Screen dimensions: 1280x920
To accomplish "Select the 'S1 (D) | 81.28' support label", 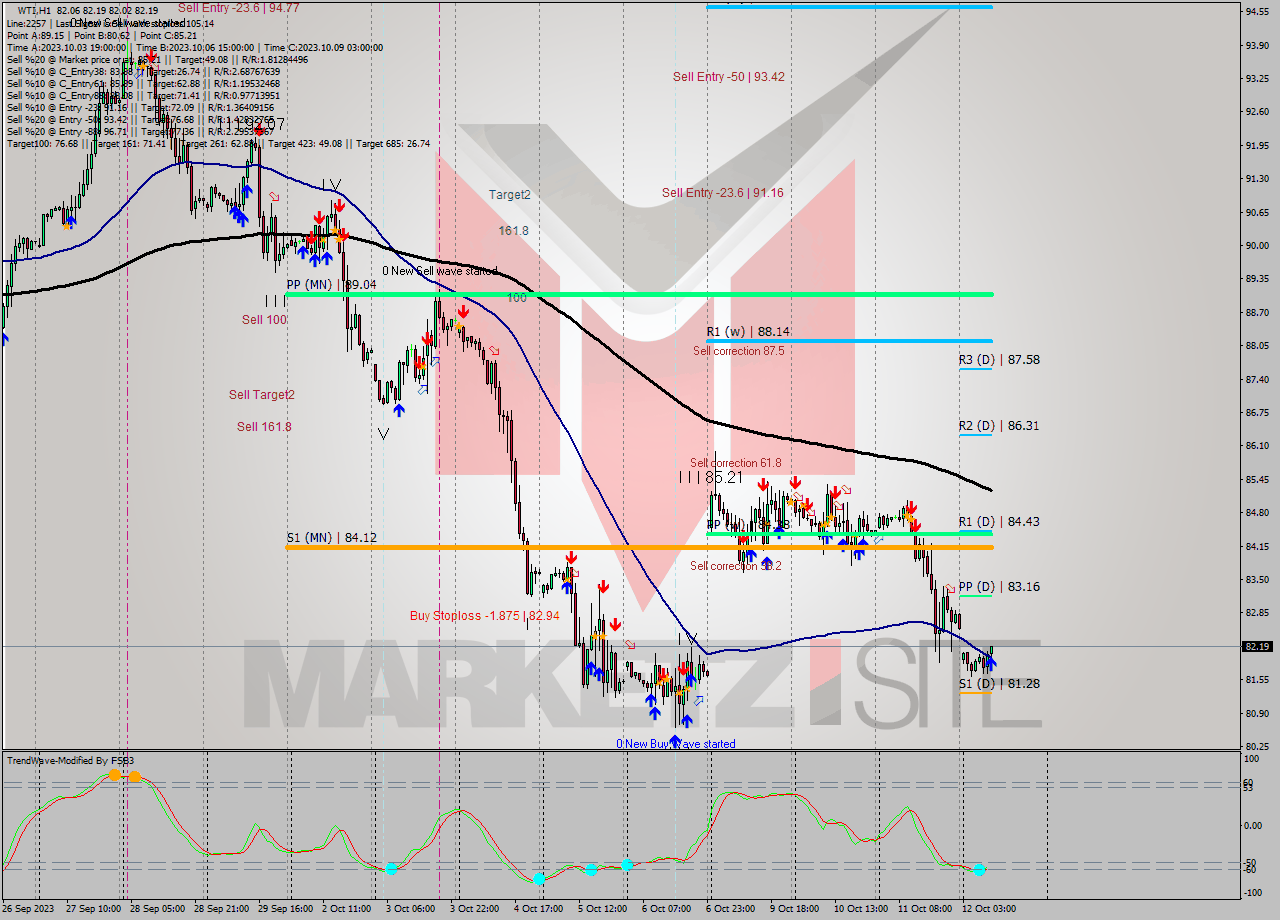I will click(x=999, y=684).
